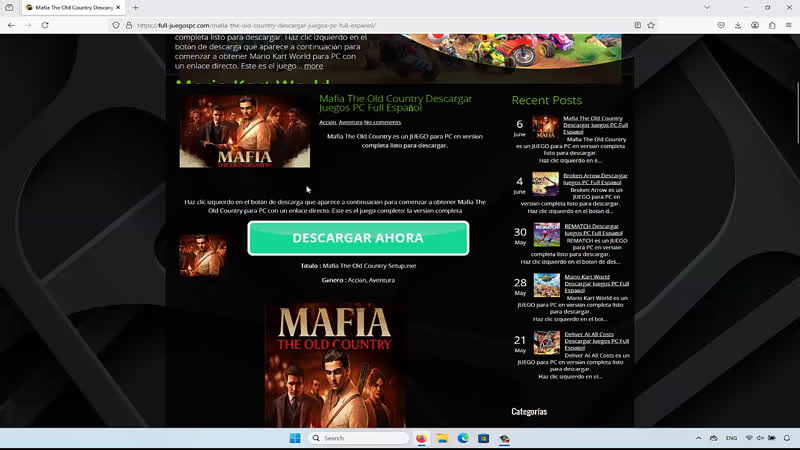Click the DESCARGAR AHORA button
800x450 pixels.
[x=358, y=238]
